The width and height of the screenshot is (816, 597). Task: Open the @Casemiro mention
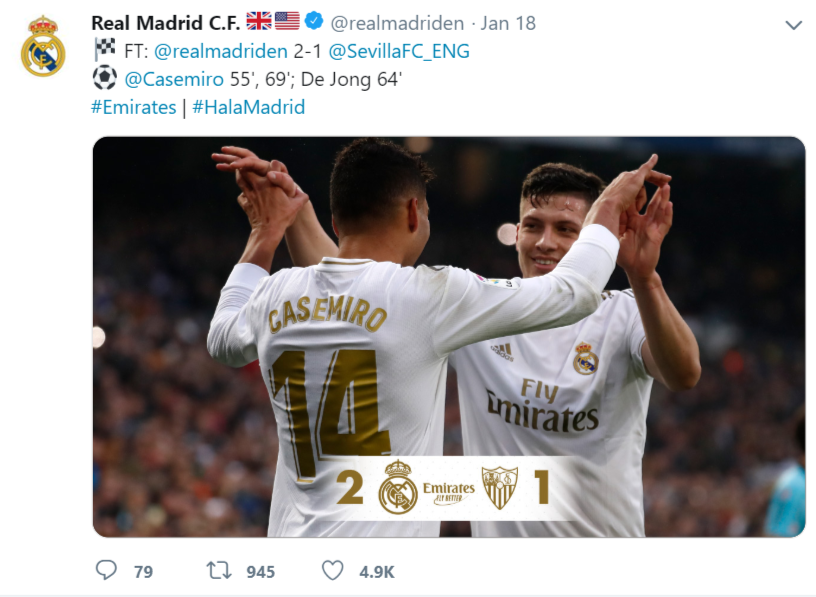pyautogui.click(x=174, y=79)
